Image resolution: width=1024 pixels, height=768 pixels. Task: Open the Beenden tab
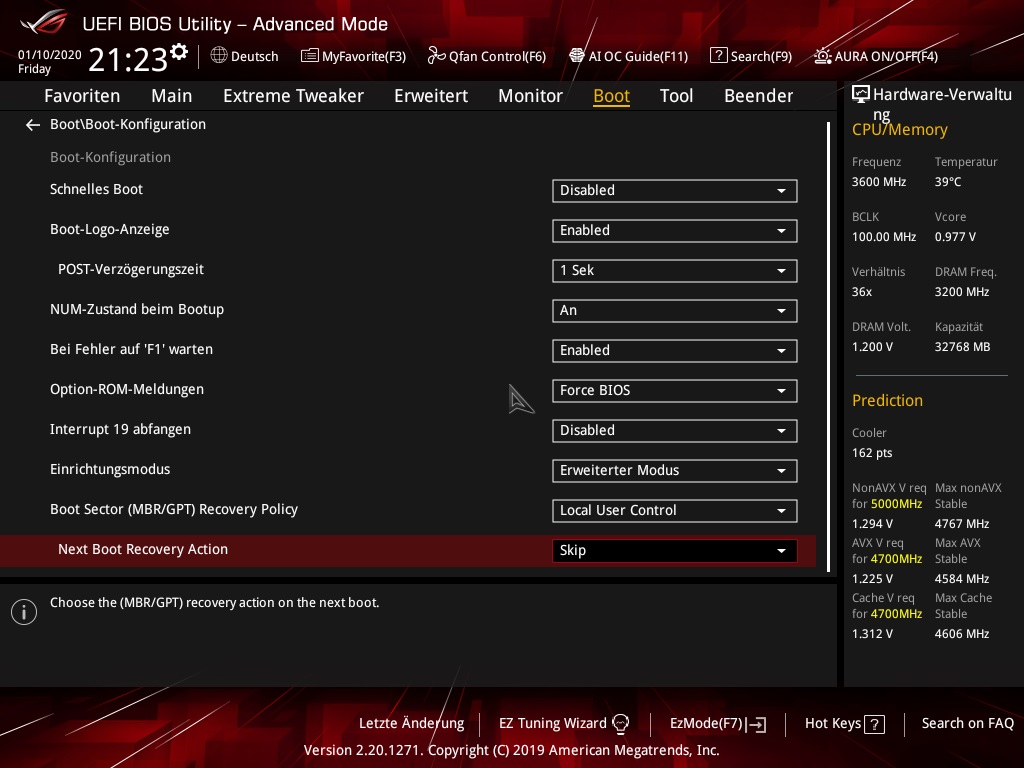tap(758, 96)
